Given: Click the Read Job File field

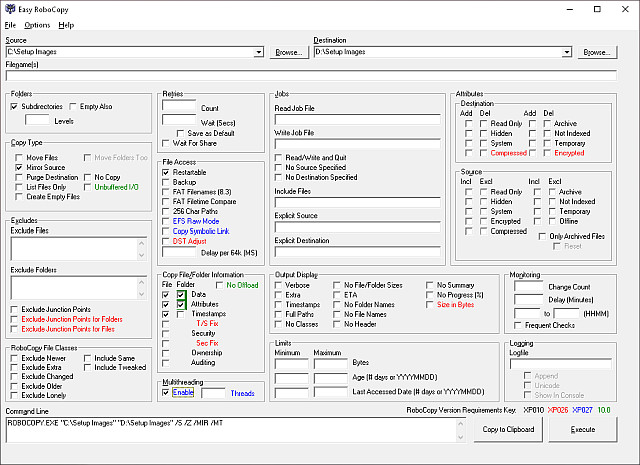Looking at the screenshot, I should point(358,119).
